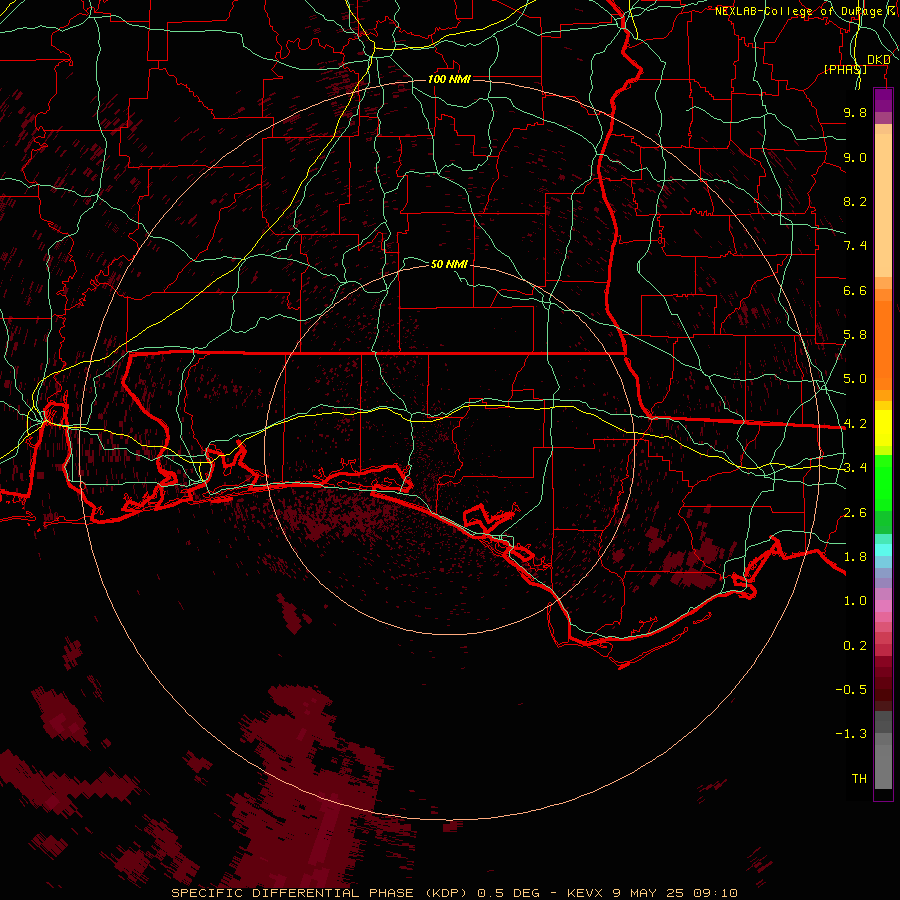
Task: Click the 6.6 scale value
Action: (x=855, y=290)
